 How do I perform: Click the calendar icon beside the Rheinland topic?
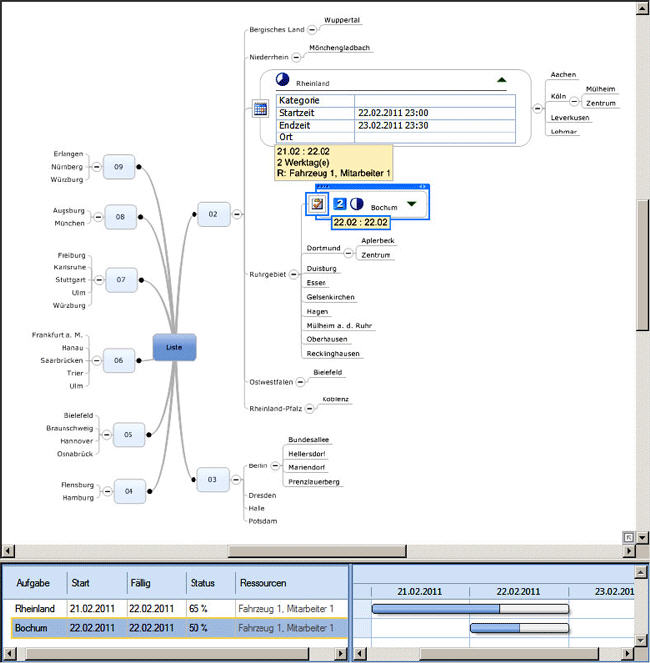[x=260, y=110]
